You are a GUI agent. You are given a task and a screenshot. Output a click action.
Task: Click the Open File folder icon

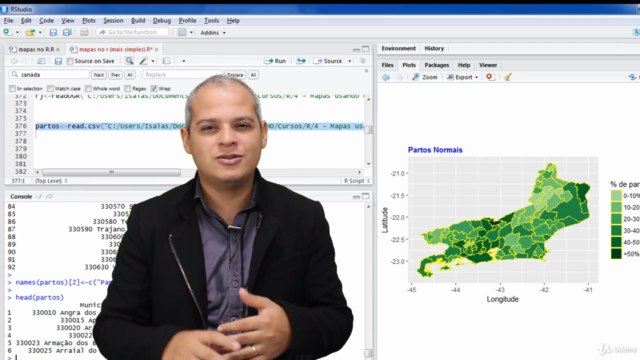[30, 32]
